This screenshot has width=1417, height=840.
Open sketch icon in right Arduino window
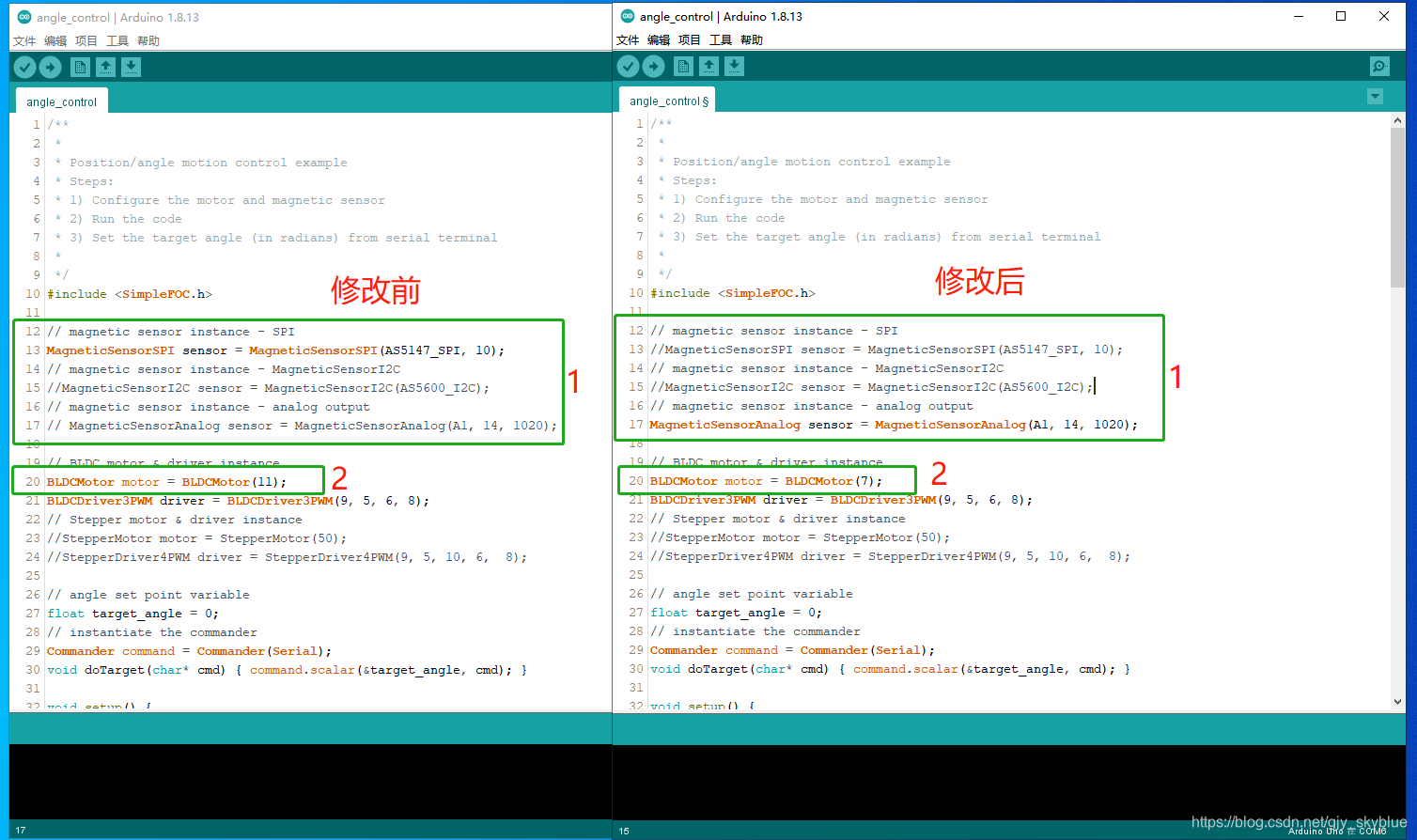coord(708,66)
